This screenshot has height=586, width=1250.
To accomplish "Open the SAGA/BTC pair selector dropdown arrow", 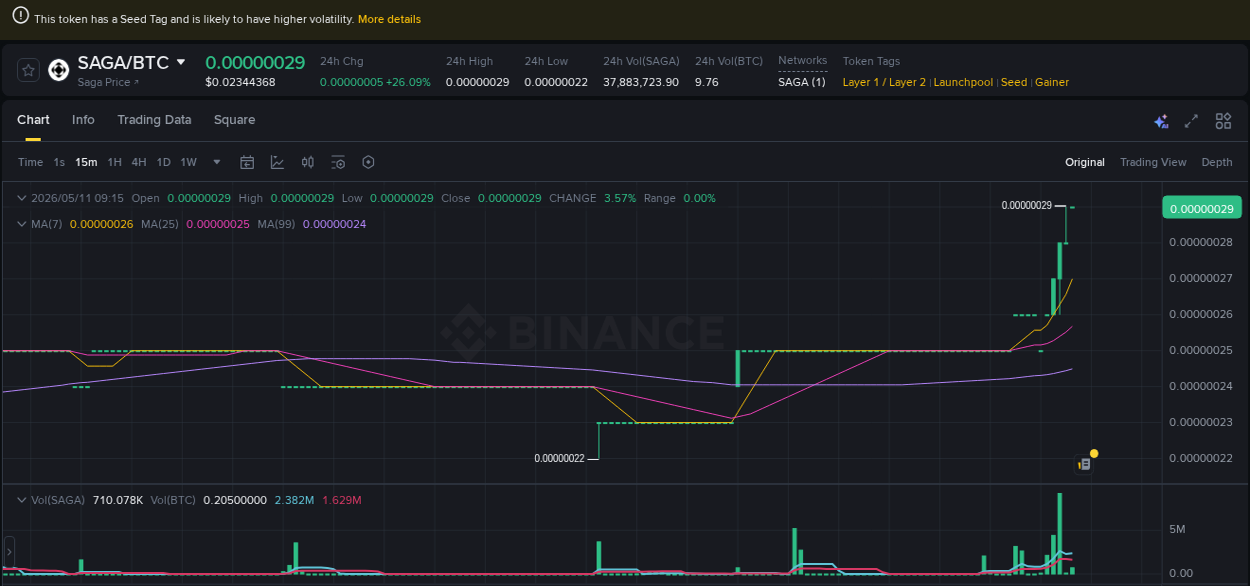I will point(181,62).
